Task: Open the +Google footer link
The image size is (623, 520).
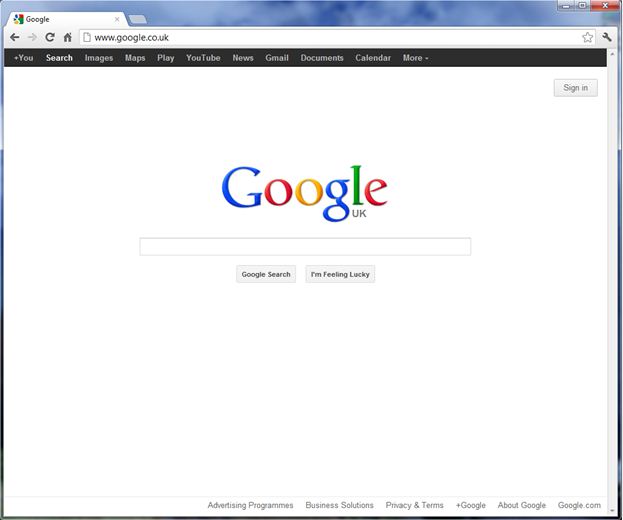Action: [x=470, y=505]
